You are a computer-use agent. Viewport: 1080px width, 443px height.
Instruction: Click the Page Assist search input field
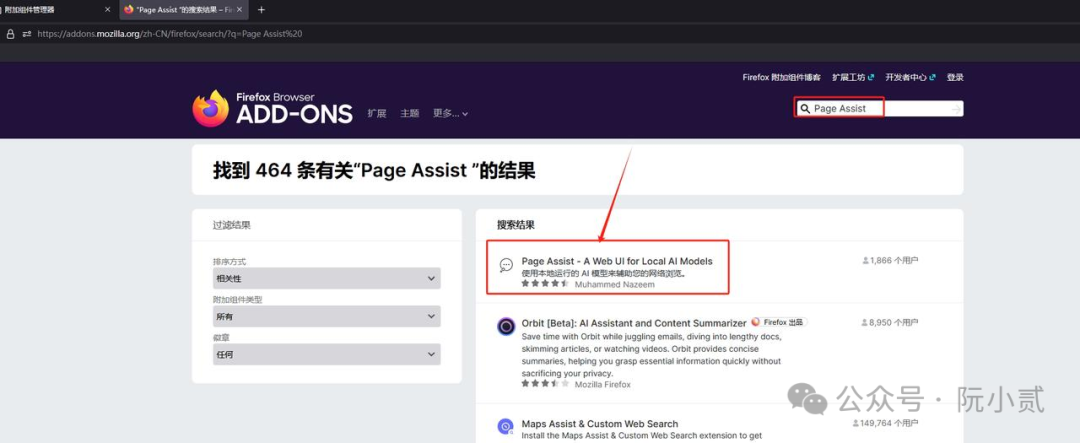click(x=879, y=109)
